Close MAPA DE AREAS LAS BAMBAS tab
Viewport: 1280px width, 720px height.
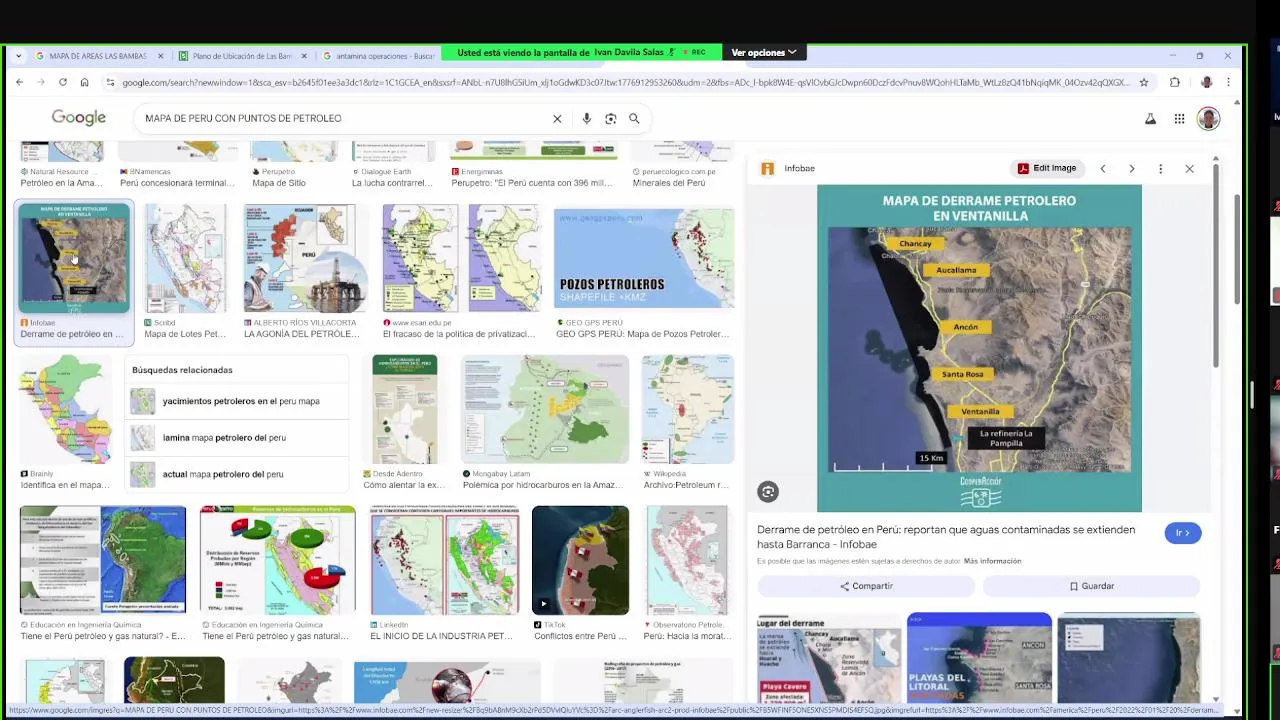(x=160, y=56)
